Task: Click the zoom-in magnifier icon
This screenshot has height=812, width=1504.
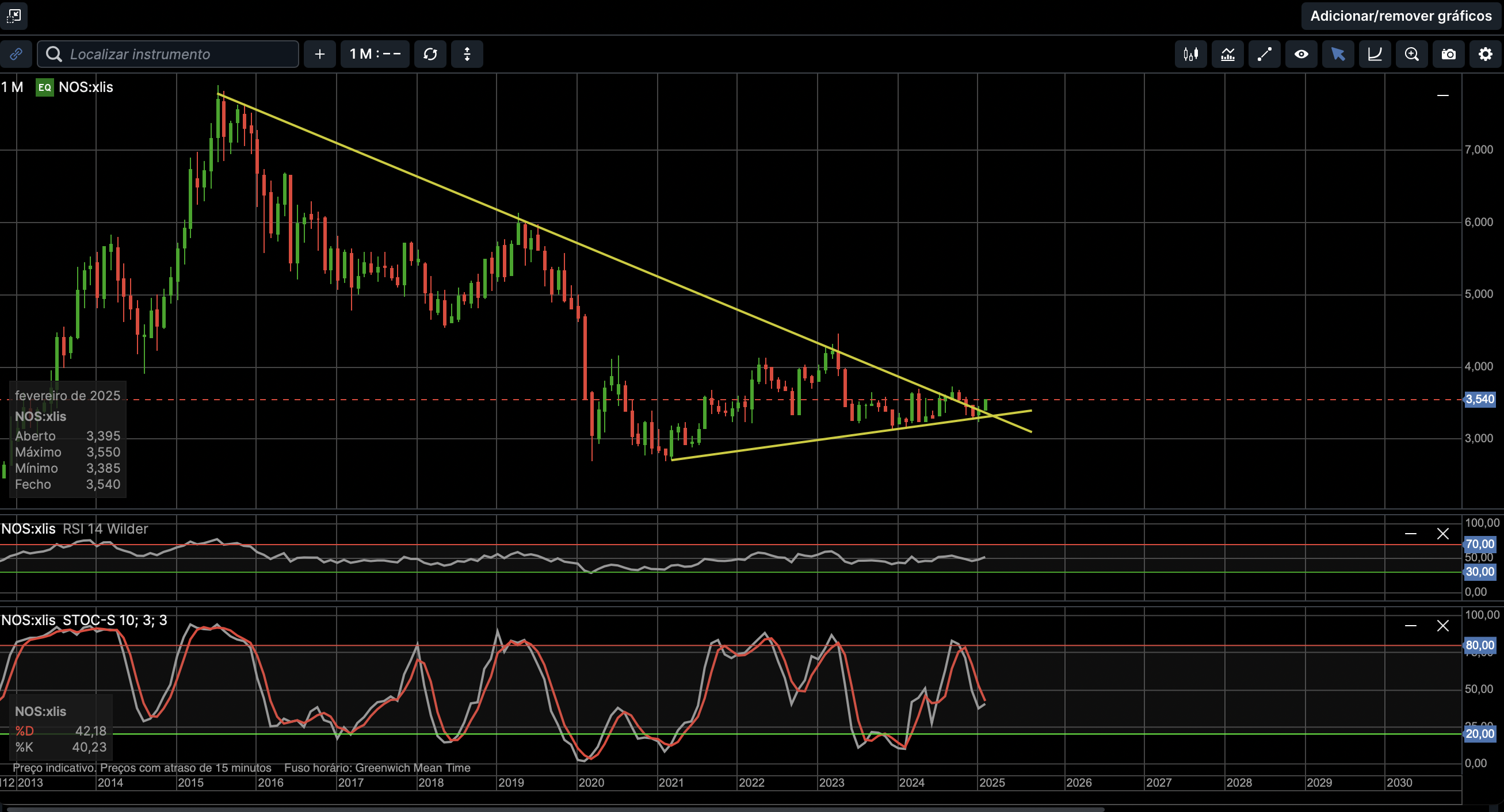Action: (x=1411, y=54)
